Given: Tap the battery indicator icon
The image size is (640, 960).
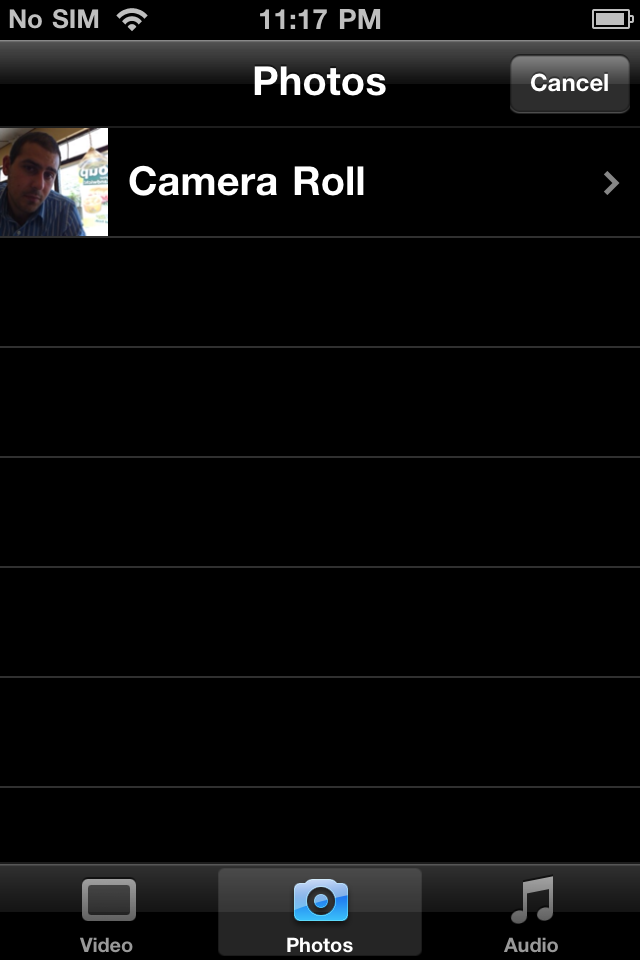Looking at the screenshot, I should click(x=610, y=19).
